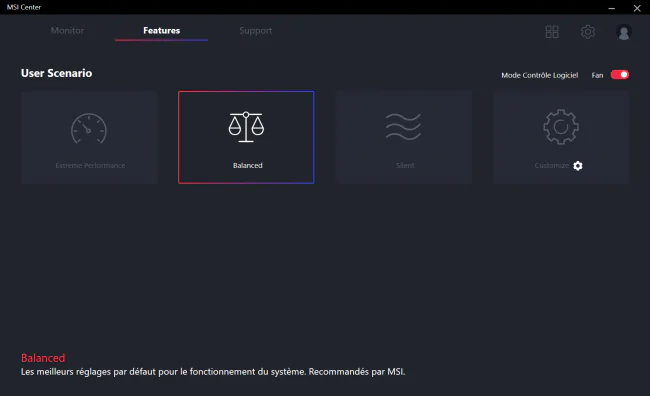The width and height of the screenshot is (650, 396).
Task: Close the MSI Center window
Action: tap(637, 8)
